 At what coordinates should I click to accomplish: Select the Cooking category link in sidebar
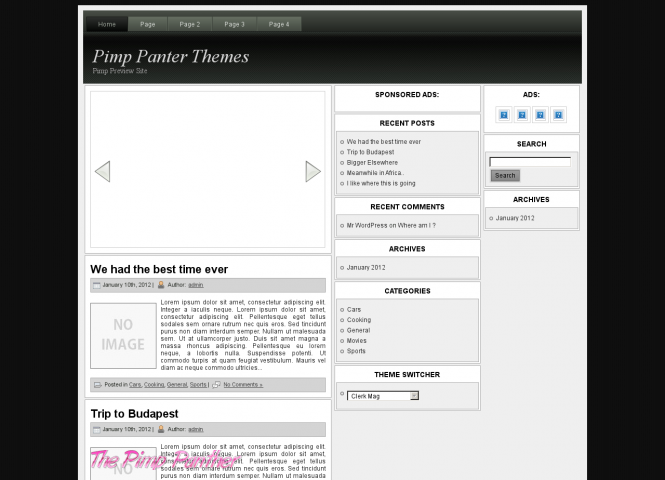tap(358, 320)
